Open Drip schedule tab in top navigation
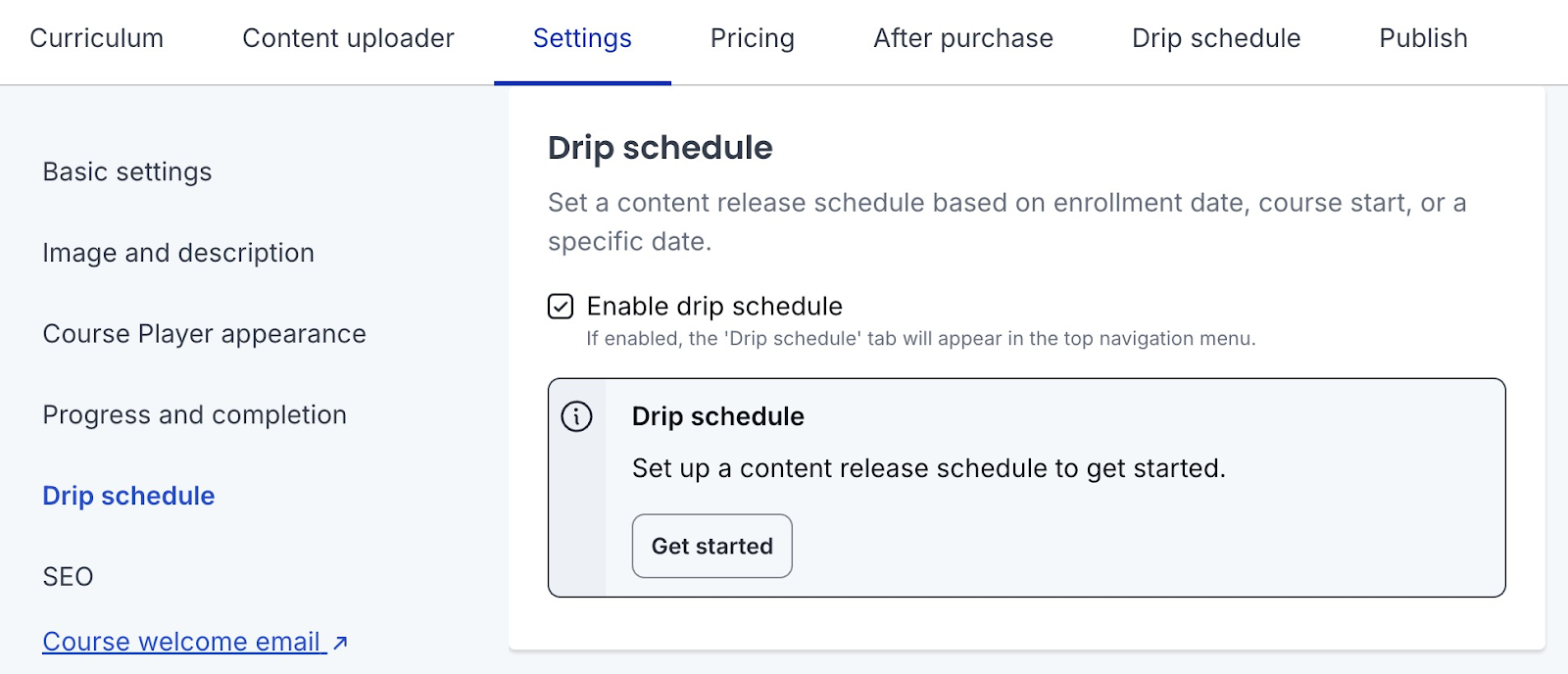This screenshot has width=1568, height=674. click(1216, 38)
